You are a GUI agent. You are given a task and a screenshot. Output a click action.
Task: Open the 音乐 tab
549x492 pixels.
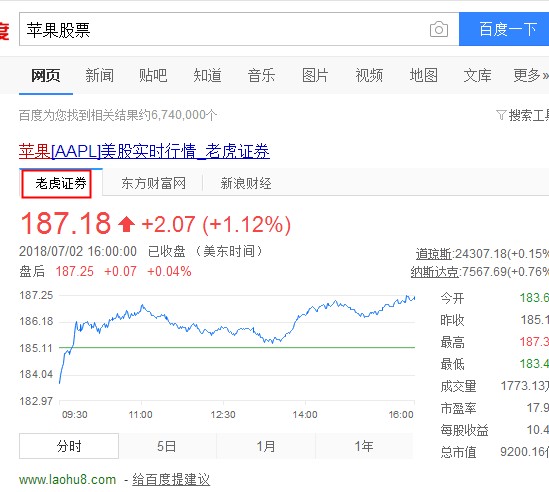(x=261, y=75)
